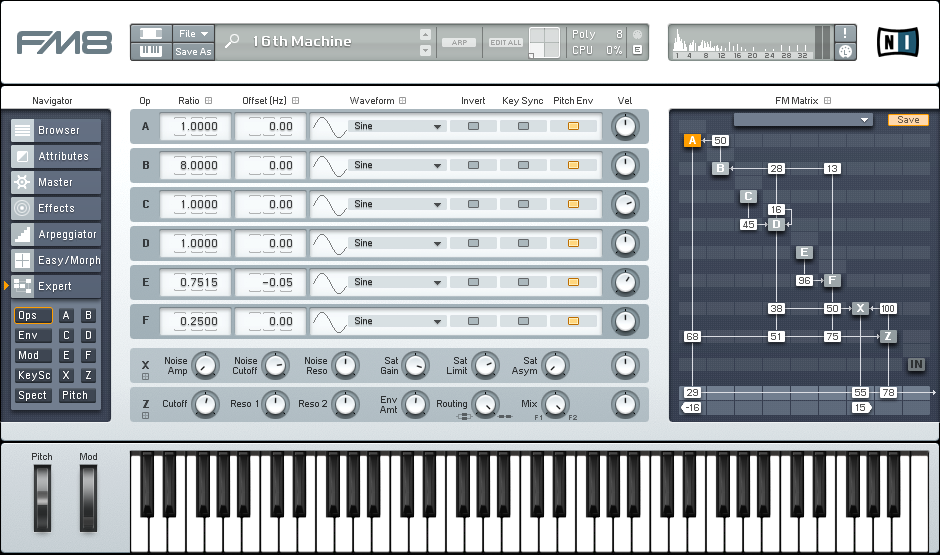940x555 pixels.
Task: Open the Browser page in Navigator
Action: click(56, 130)
